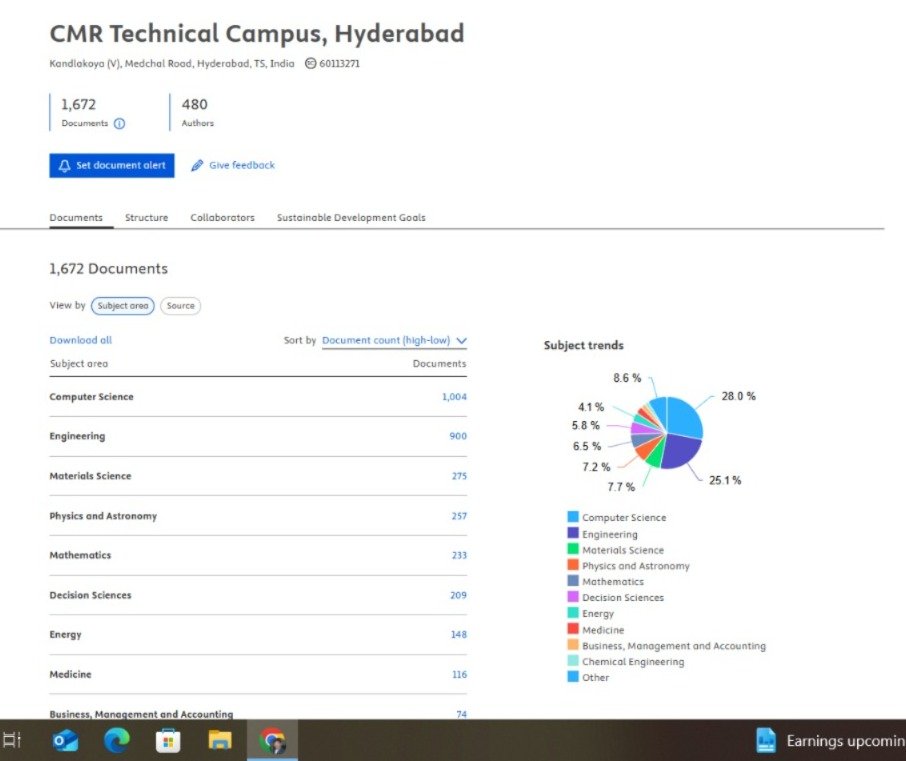The height and width of the screenshot is (761, 906).
Task: Open Outlook from the taskbar
Action: (65, 741)
